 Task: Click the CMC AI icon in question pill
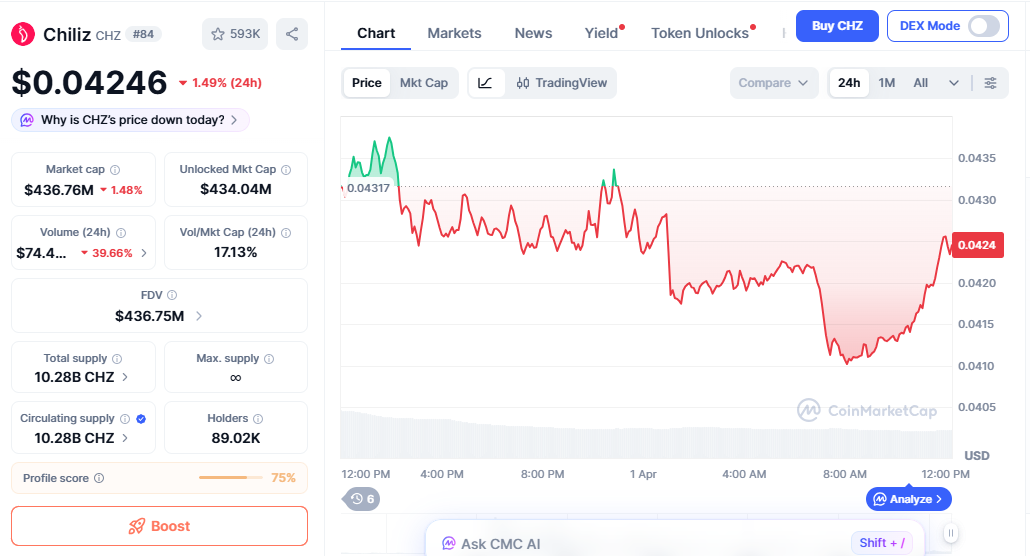click(27, 120)
